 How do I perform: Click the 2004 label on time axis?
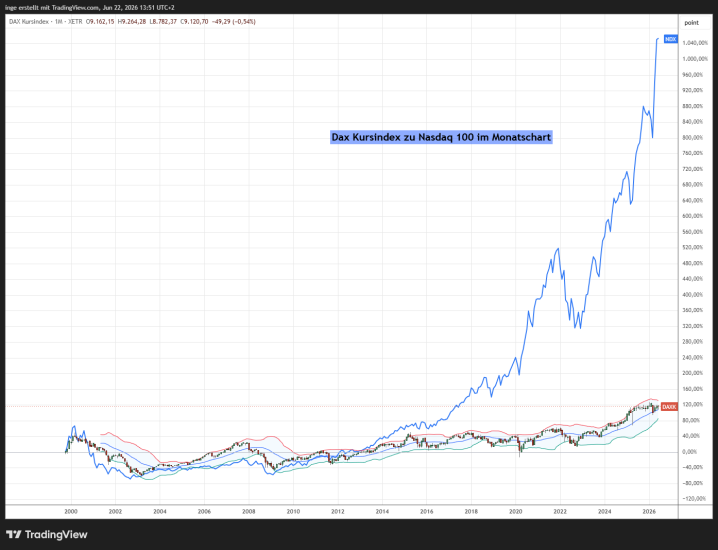[160, 512]
